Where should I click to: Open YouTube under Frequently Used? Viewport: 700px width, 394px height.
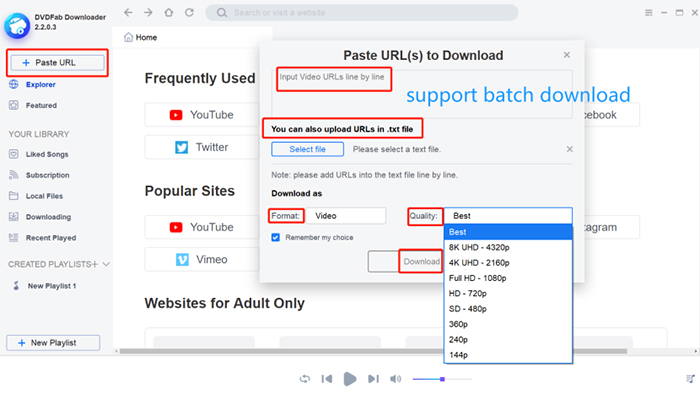pos(202,115)
